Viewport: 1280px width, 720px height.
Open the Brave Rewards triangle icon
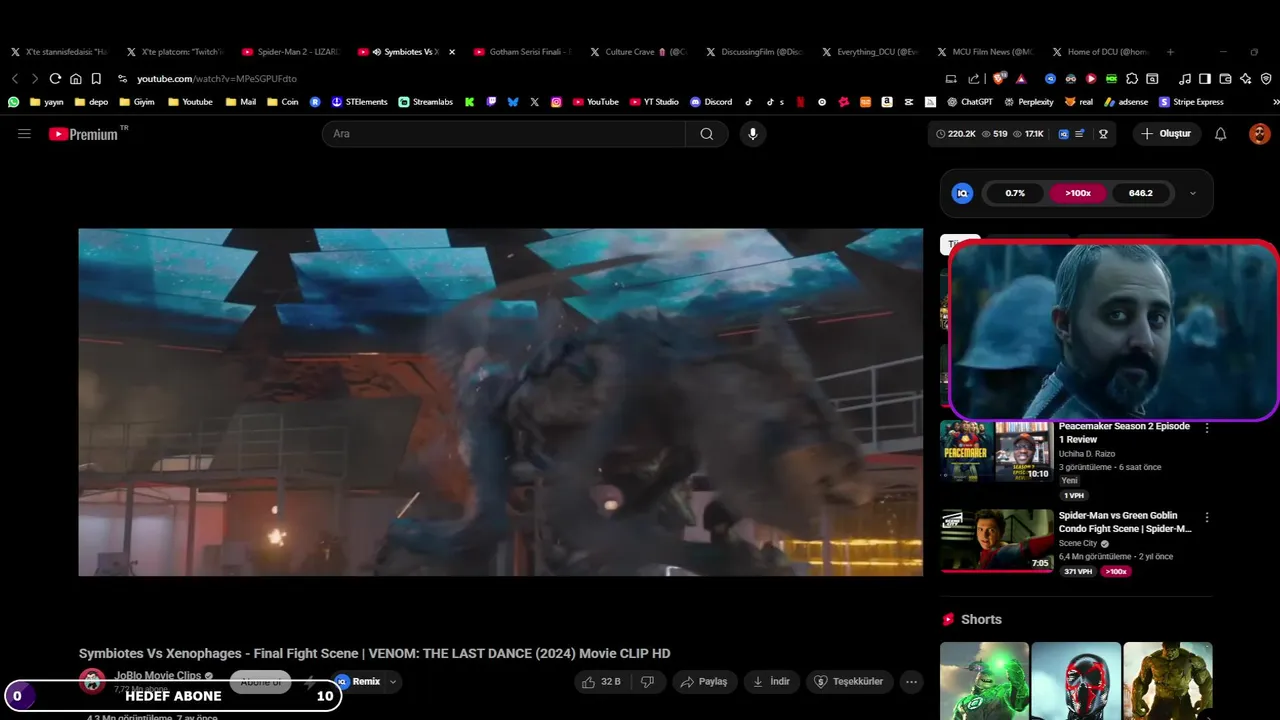click(1021, 78)
